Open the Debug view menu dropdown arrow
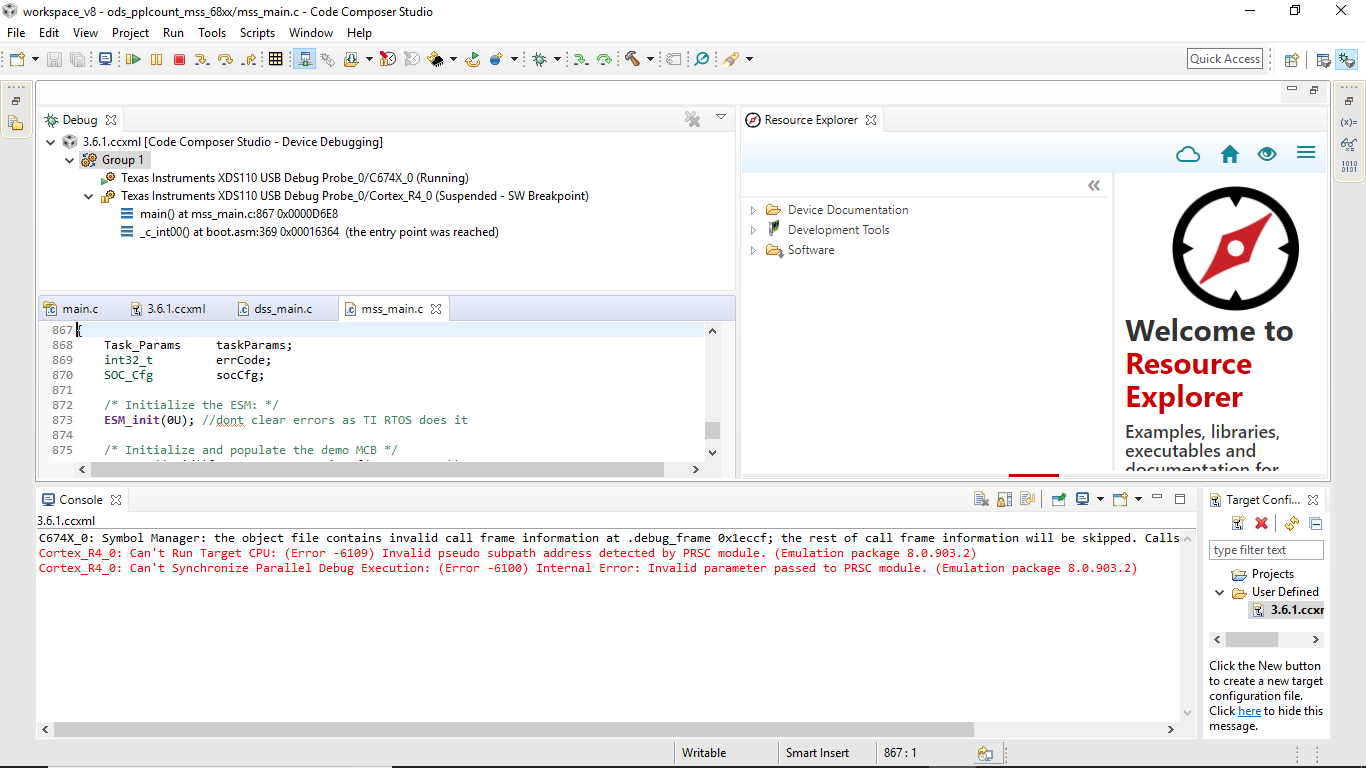The height and width of the screenshot is (768, 1366). coord(721,118)
